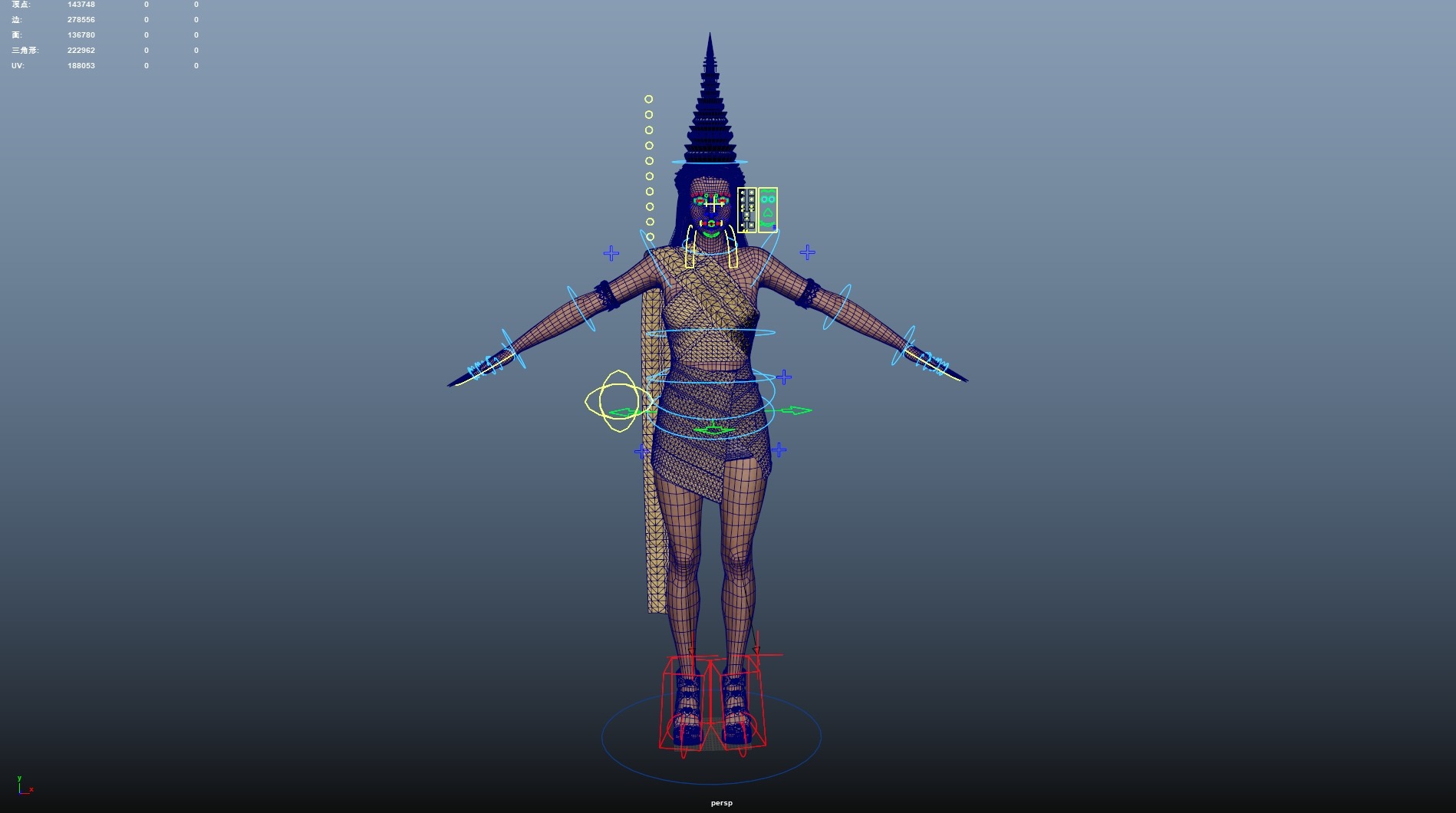Click the 边 heads-up display label
Screen dimensions: 1456x813
17,20
